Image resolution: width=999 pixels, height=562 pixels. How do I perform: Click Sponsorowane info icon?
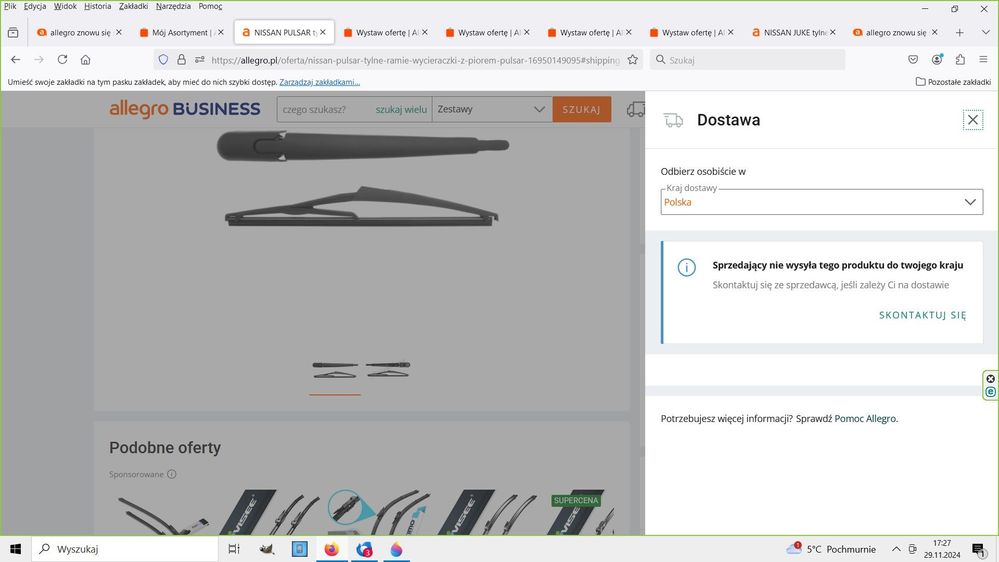171,474
